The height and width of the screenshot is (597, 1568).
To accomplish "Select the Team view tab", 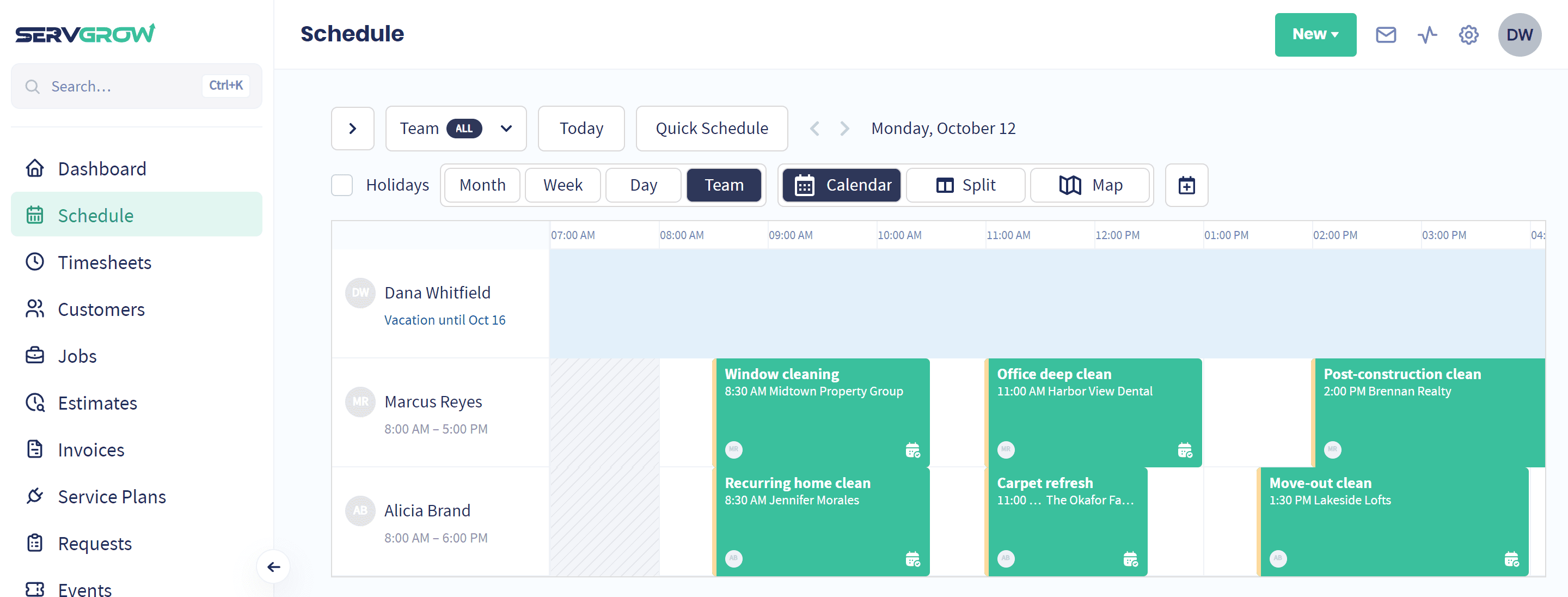I will 724,185.
